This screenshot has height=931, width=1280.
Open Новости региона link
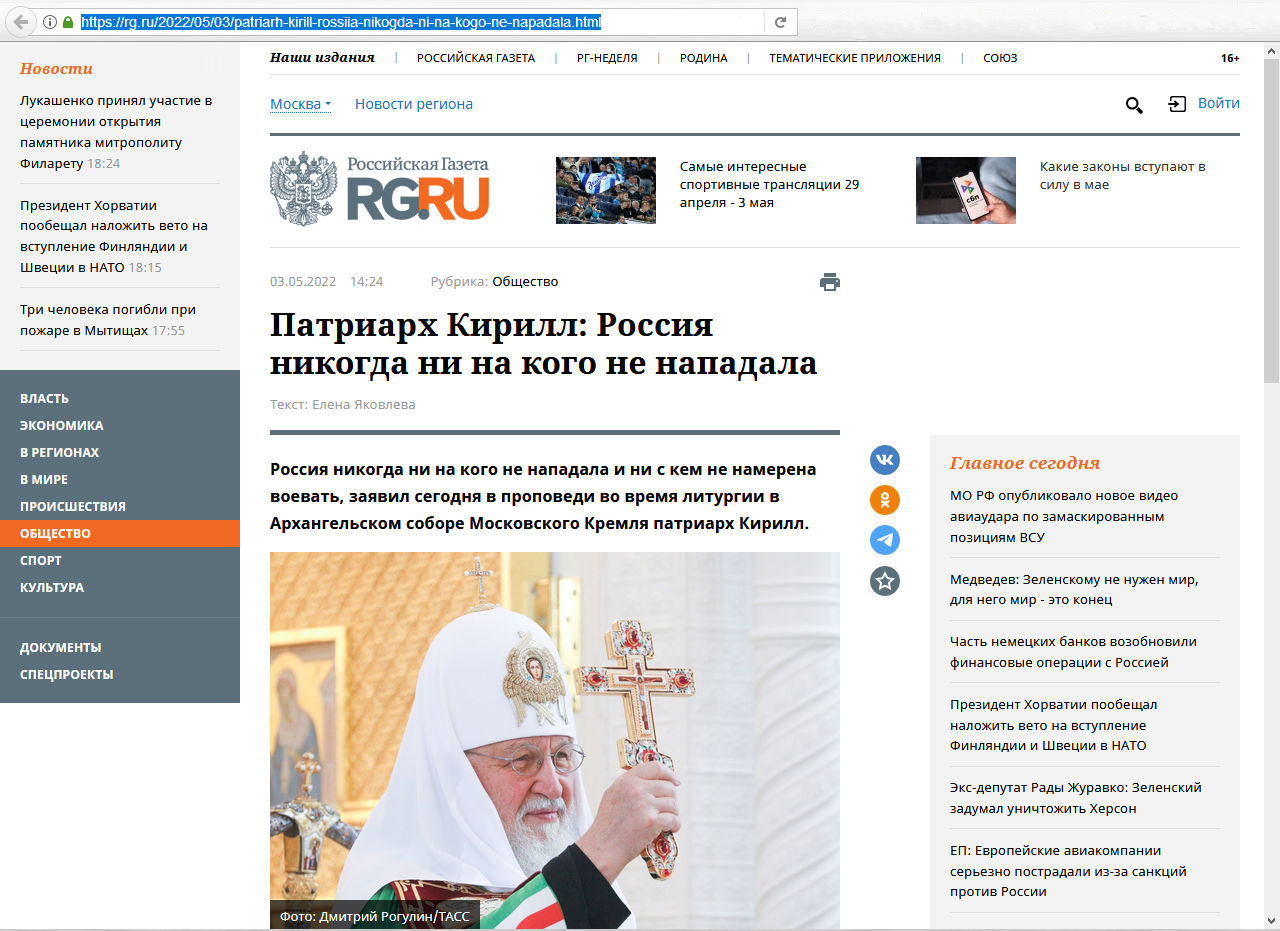click(x=413, y=104)
